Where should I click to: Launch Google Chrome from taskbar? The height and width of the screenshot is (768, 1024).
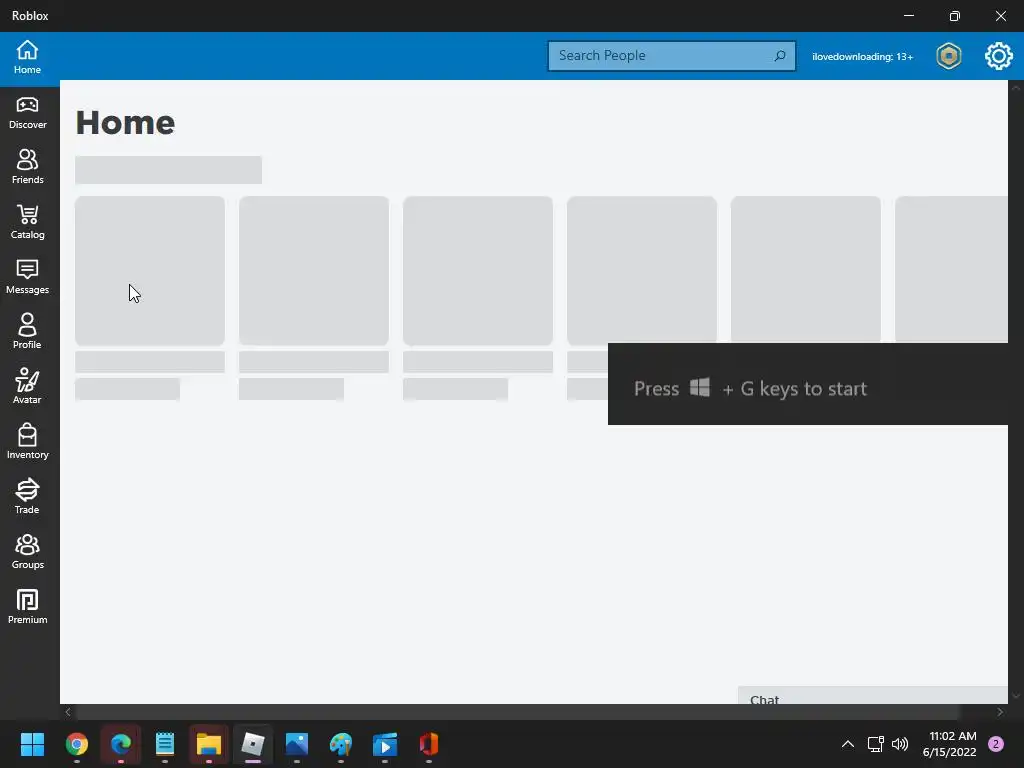(76, 744)
